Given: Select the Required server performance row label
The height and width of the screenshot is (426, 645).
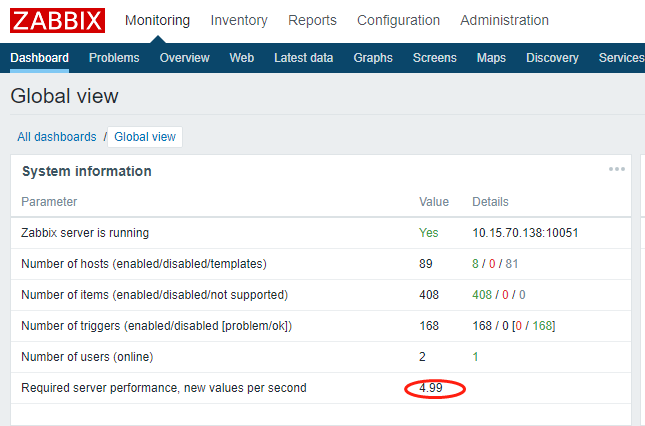Looking at the screenshot, I should (x=164, y=388).
